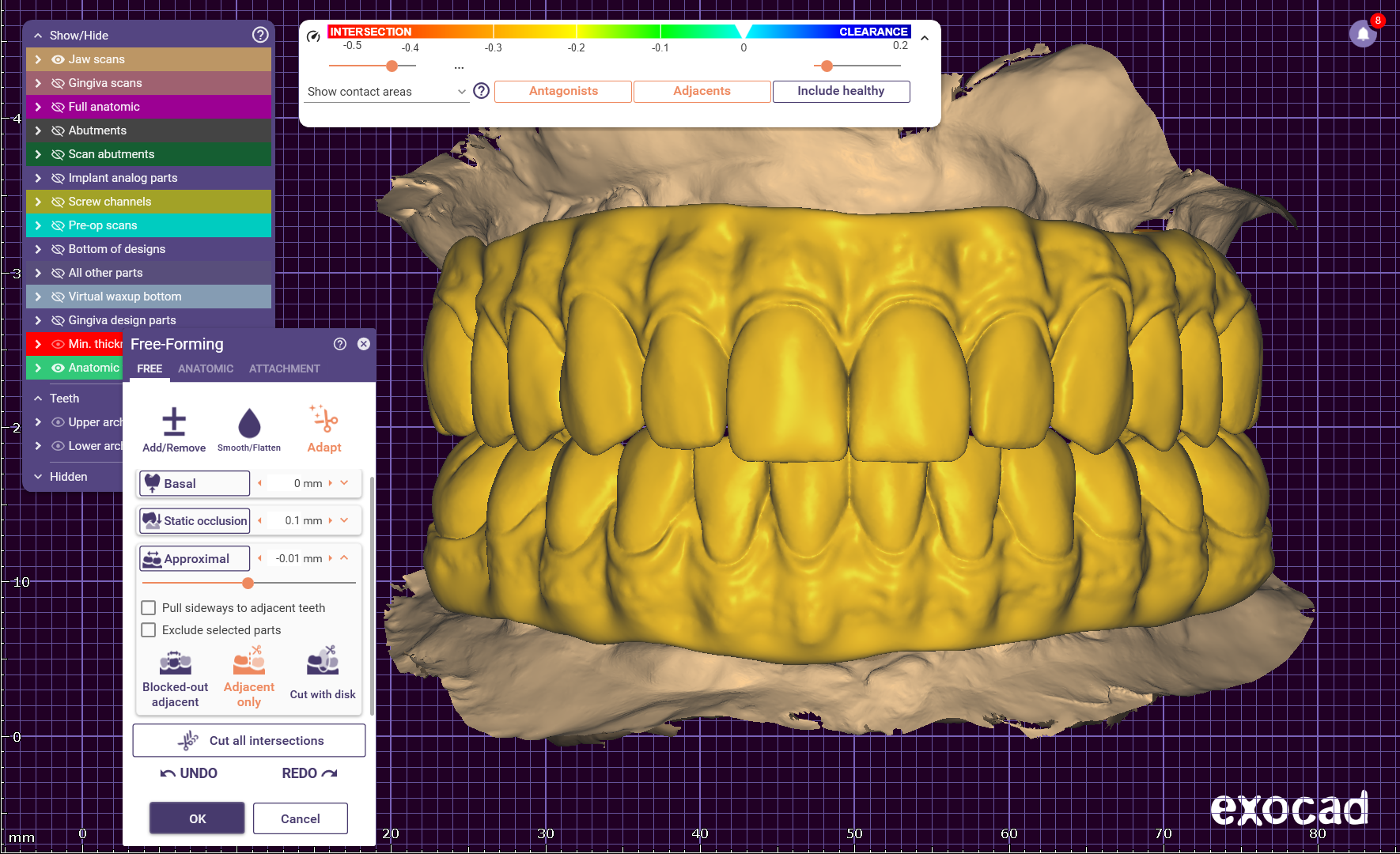Click Cut all intersections button
This screenshot has width=1400, height=854.
(x=249, y=741)
